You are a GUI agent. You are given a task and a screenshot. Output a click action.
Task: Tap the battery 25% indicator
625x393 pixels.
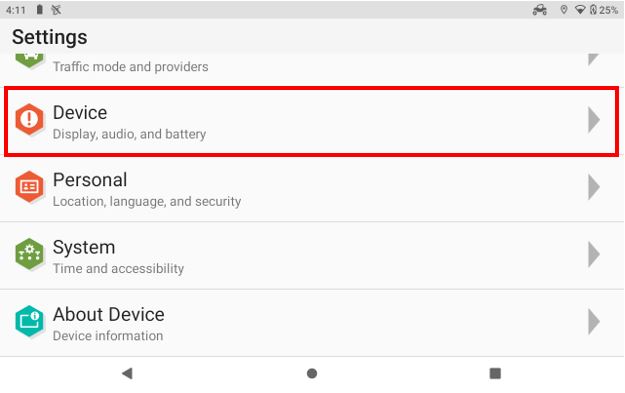pos(604,10)
